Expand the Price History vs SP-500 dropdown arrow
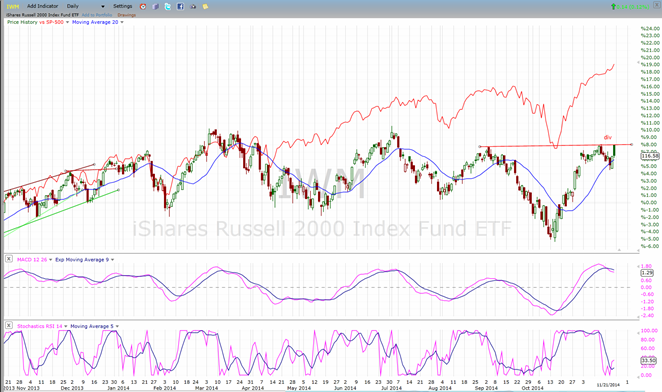This screenshot has height=392, width=662. (x=67, y=22)
